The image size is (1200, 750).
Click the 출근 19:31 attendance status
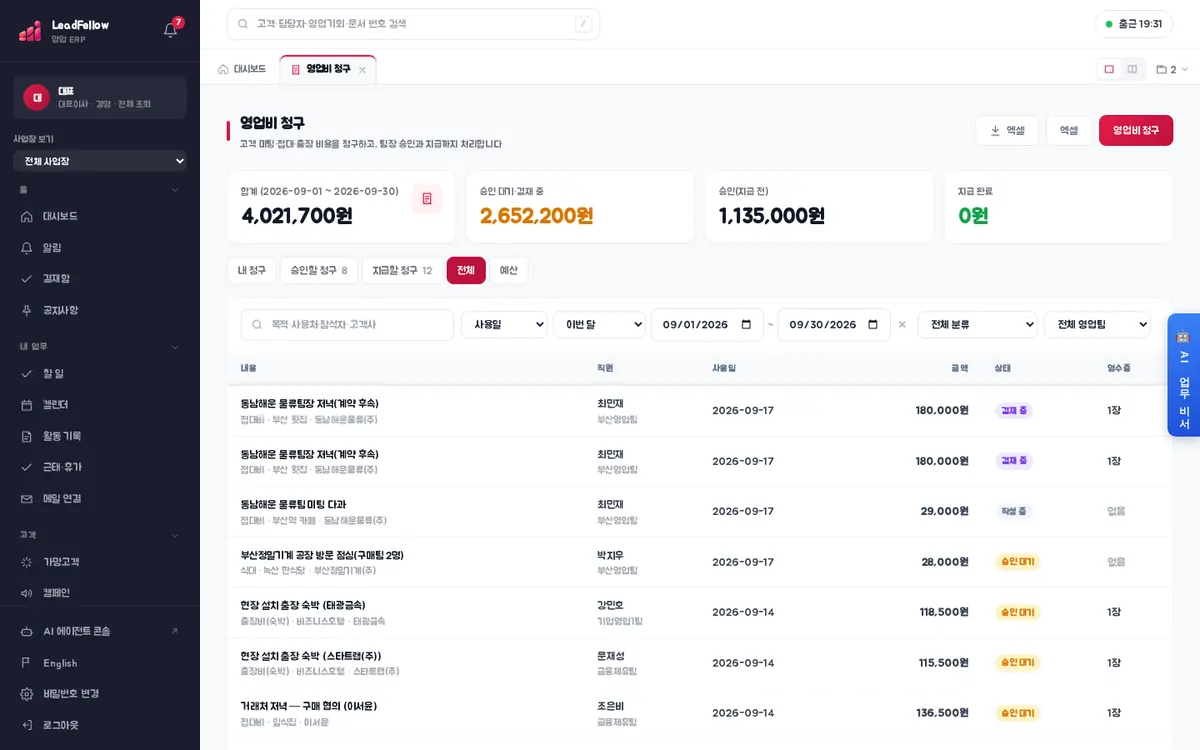[1134, 24]
